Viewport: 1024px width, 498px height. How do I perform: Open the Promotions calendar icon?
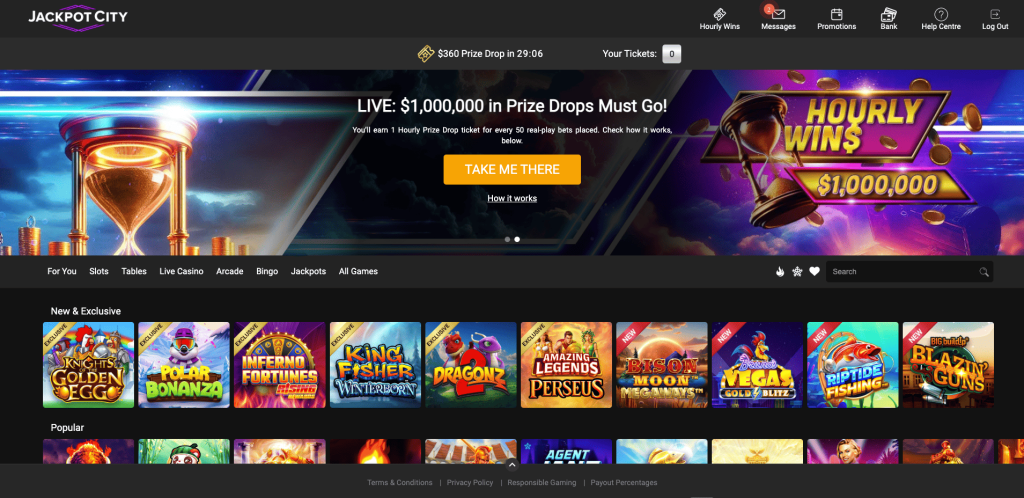(837, 14)
